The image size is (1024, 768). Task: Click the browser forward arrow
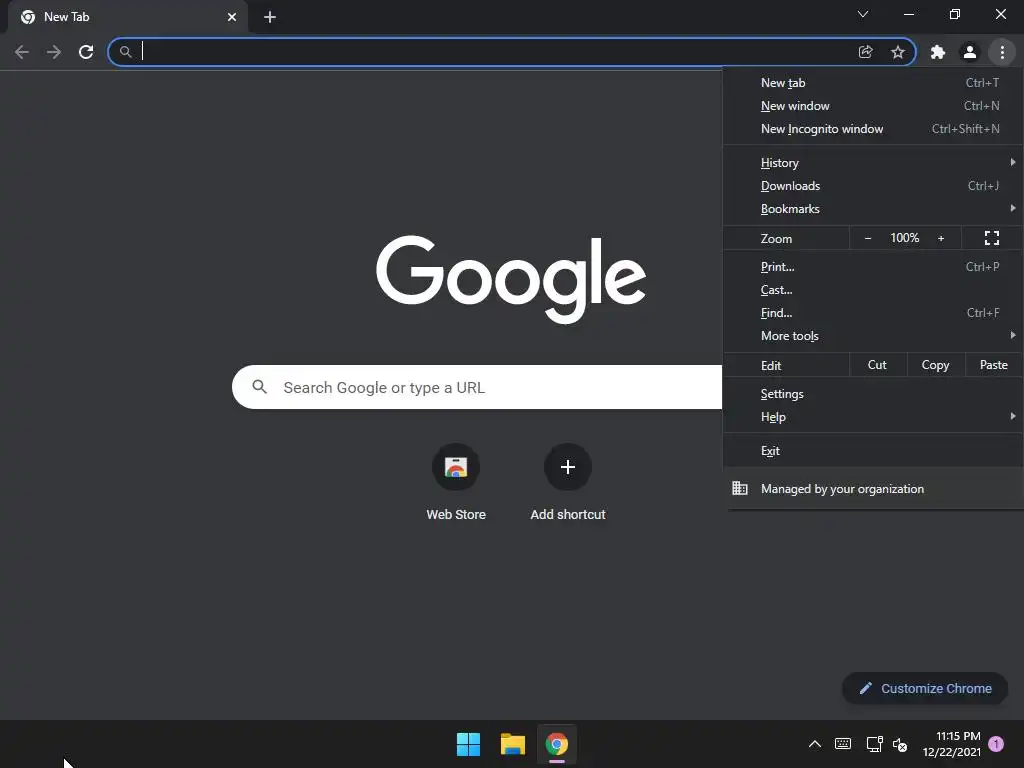[x=54, y=52]
